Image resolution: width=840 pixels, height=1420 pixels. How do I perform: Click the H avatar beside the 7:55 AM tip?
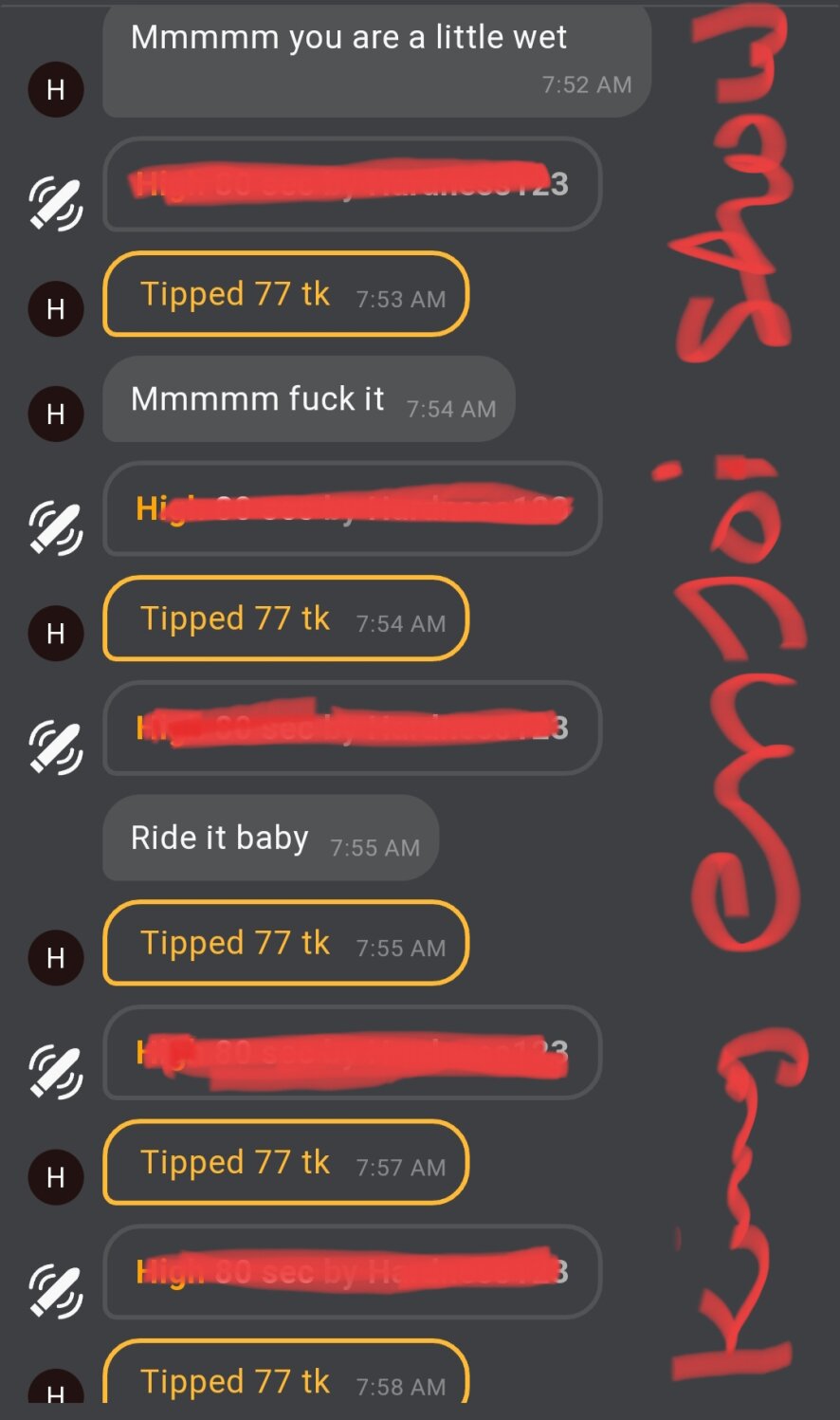[56, 957]
